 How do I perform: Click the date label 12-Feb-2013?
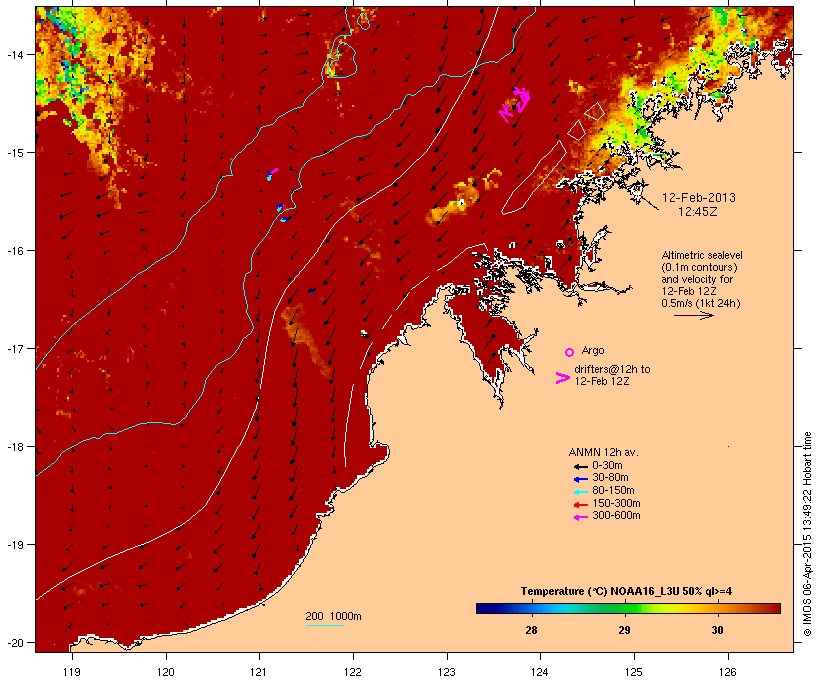699,198
